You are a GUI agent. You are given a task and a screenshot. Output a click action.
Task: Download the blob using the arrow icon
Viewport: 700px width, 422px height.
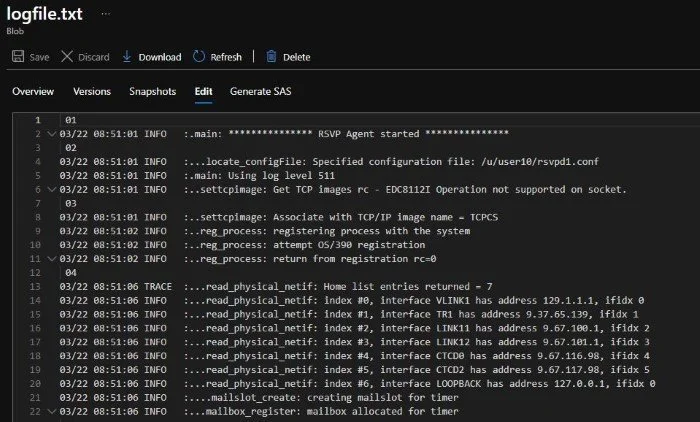pos(127,57)
